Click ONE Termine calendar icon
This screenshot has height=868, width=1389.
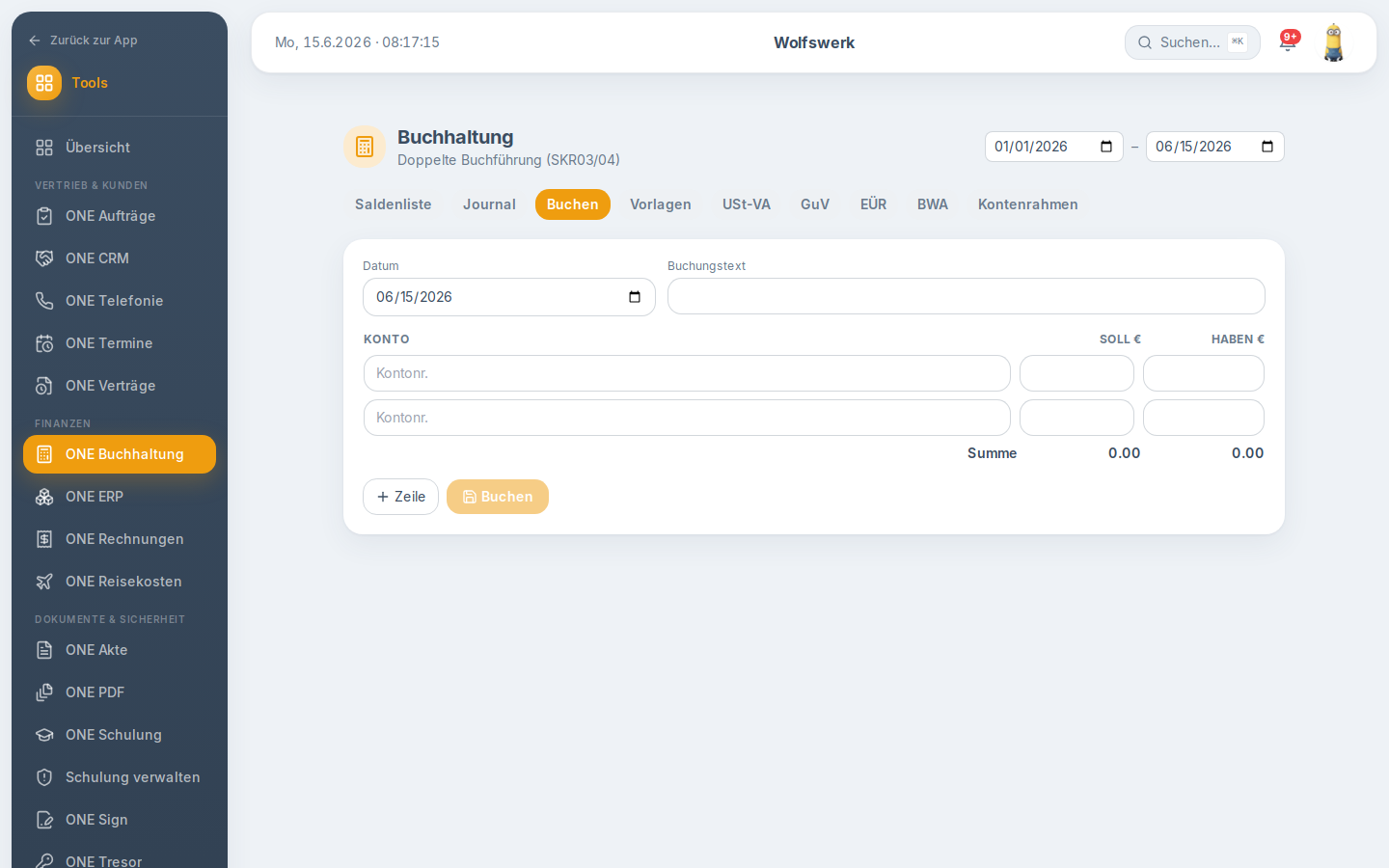tap(44, 343)
